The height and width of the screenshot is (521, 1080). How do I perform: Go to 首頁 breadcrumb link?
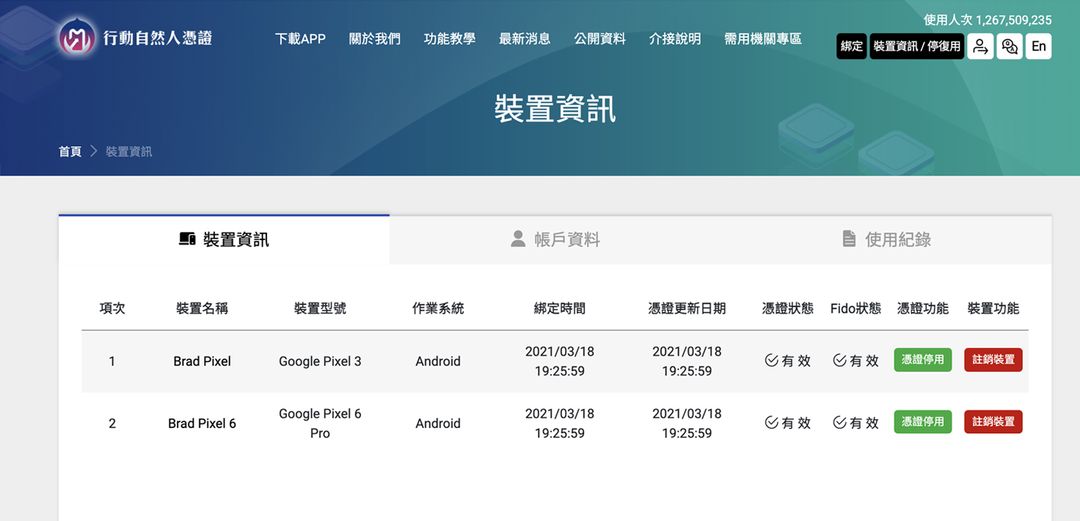click(x=70, y=152)
